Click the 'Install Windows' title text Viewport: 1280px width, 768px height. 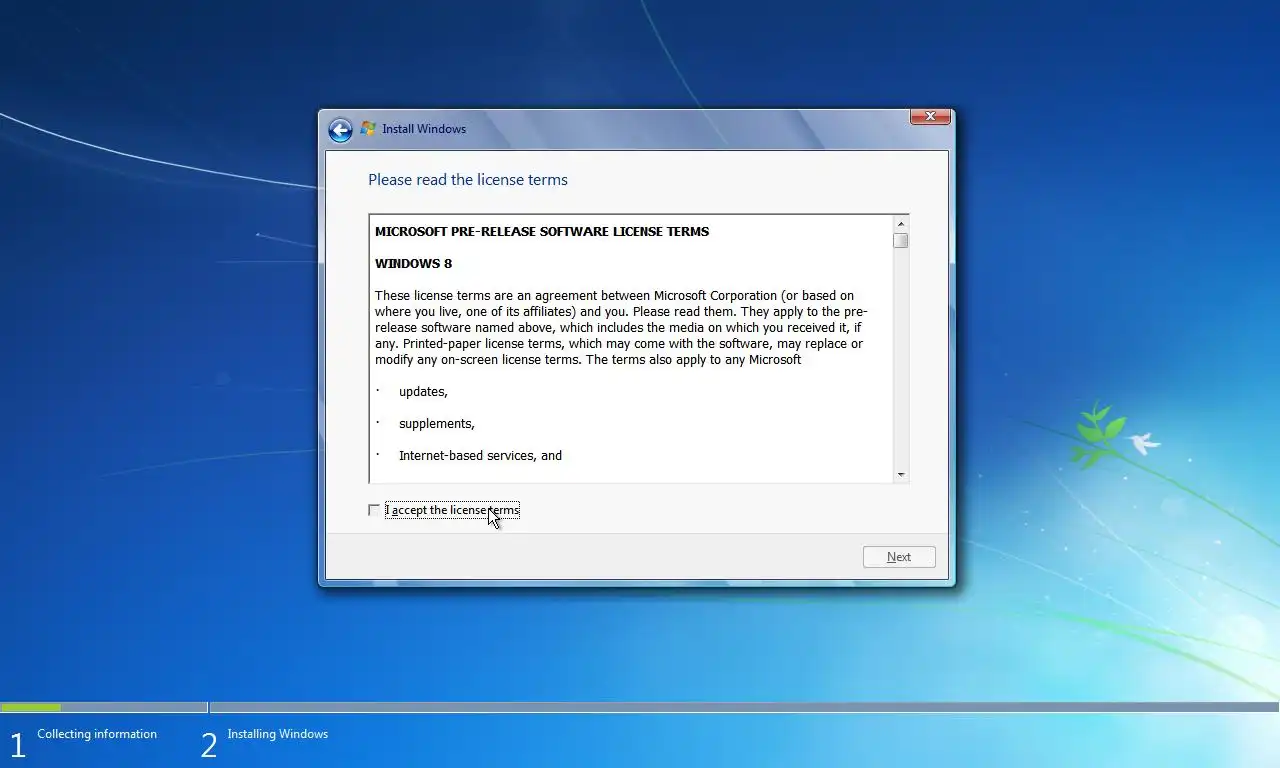pyautogui.click(x=424, y=129)
